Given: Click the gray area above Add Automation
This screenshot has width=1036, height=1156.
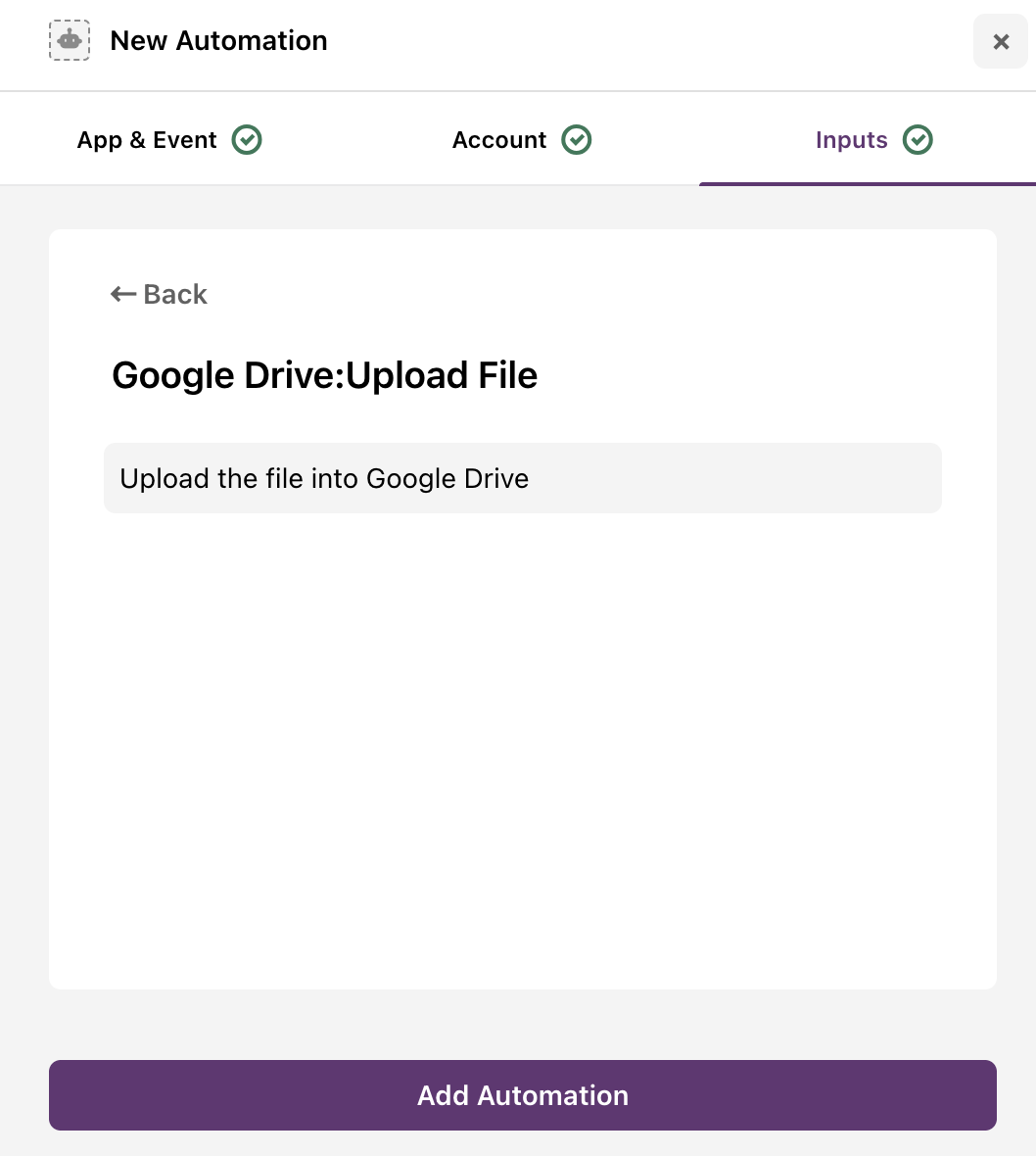Looking at the screenshot, I should pos(523,1025).
